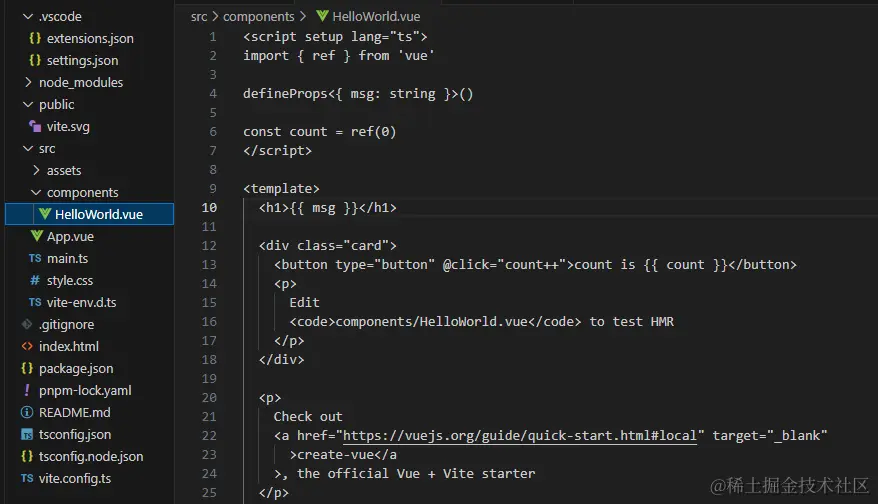Open README.md file
Screen dimensions: 878x504
click(74, 413)
